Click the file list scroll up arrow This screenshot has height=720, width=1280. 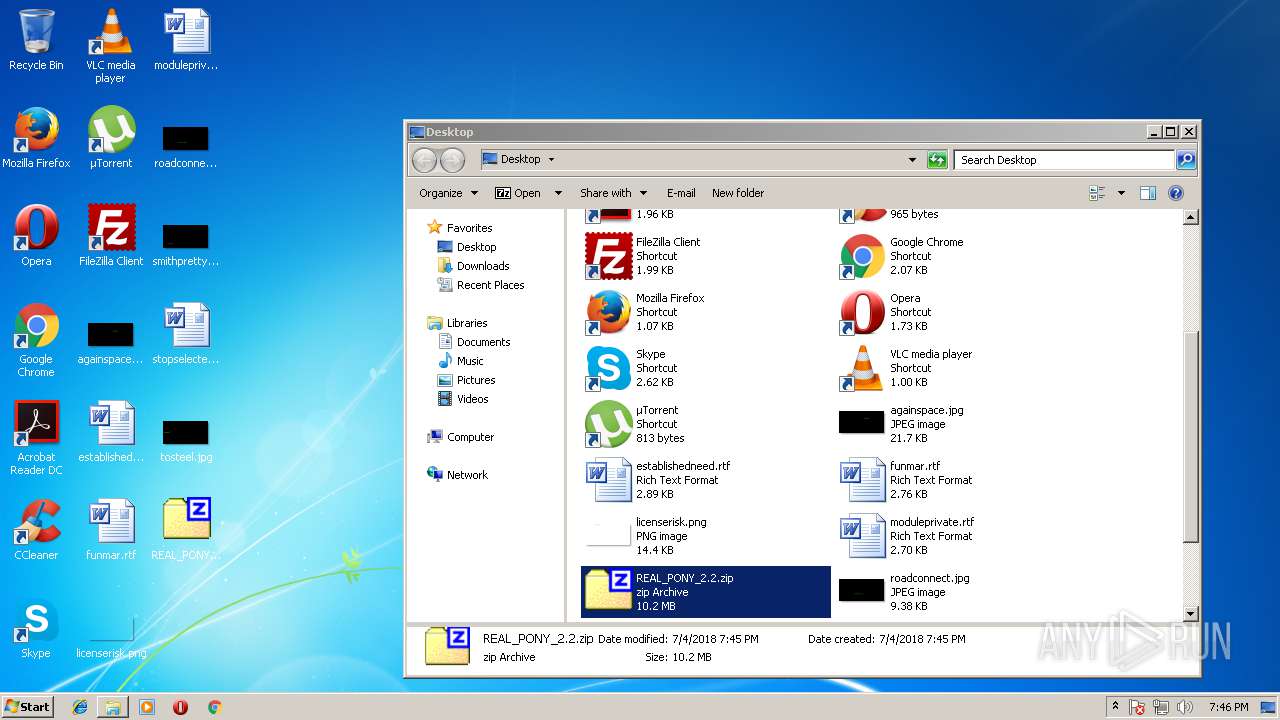pyautogui.click(x=1190, y=217)
